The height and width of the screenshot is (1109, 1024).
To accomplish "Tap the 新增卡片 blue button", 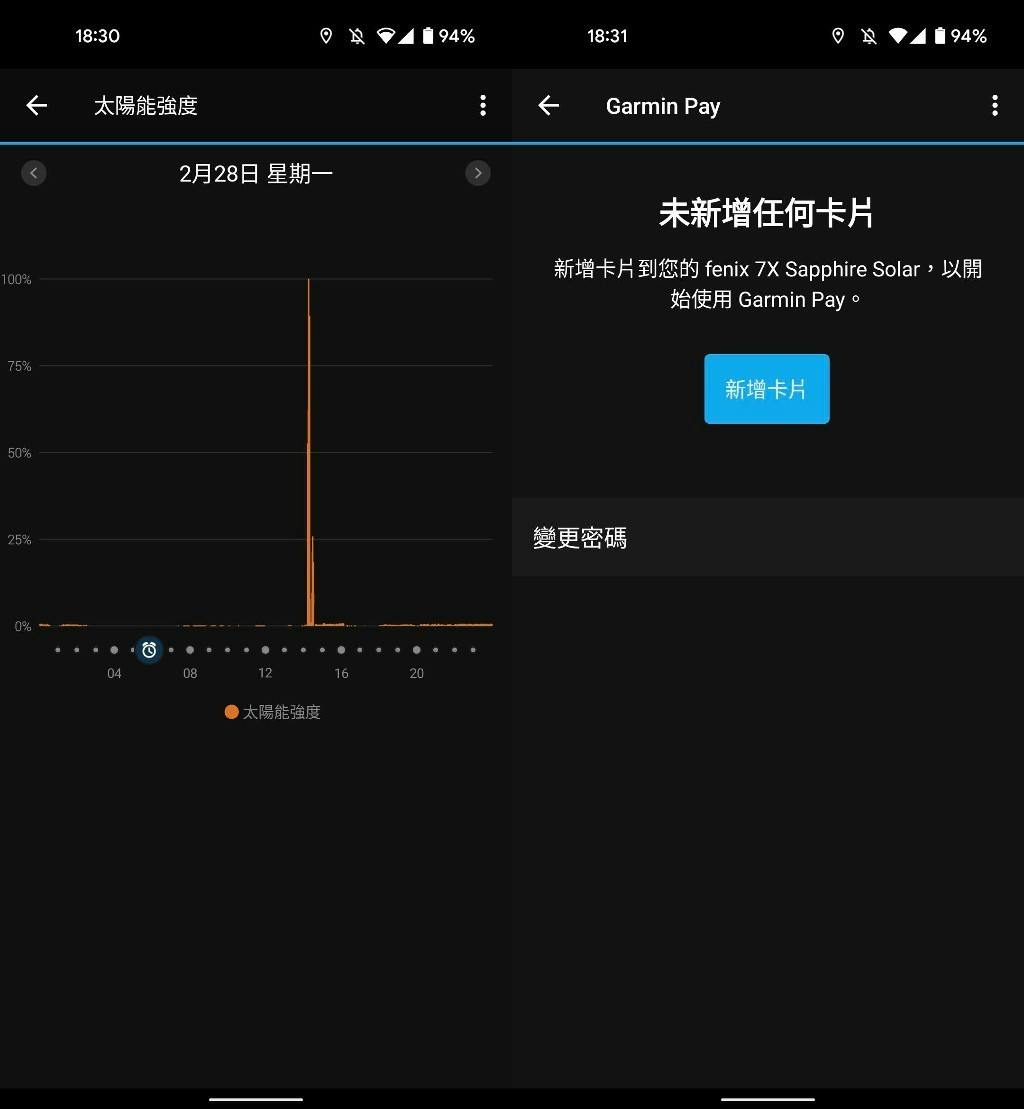I will click(x=767, y=389).
